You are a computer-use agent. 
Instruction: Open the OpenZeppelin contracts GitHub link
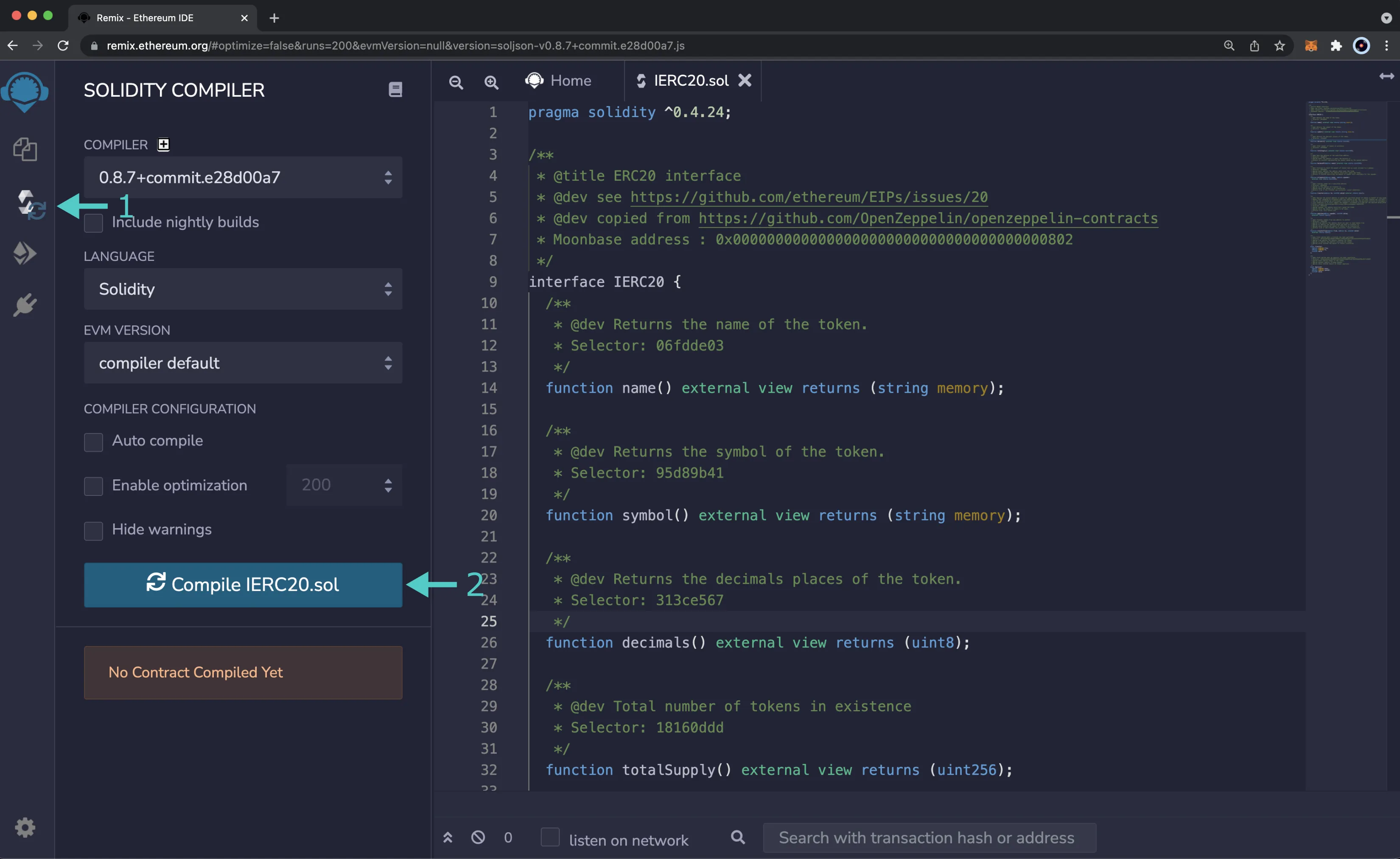coord(928,218)
